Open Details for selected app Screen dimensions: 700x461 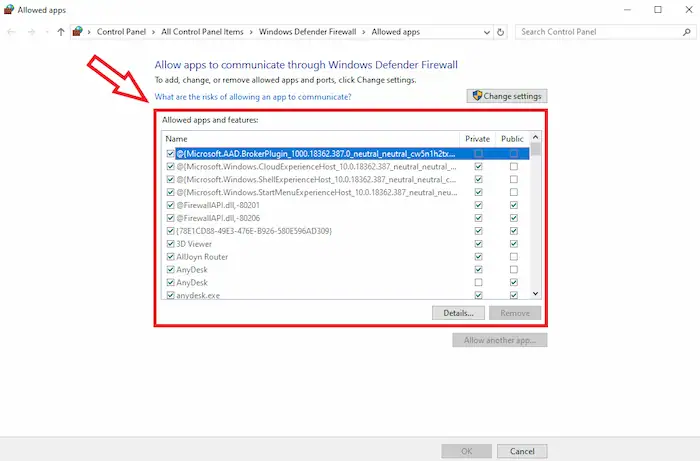tap(458, 313)
